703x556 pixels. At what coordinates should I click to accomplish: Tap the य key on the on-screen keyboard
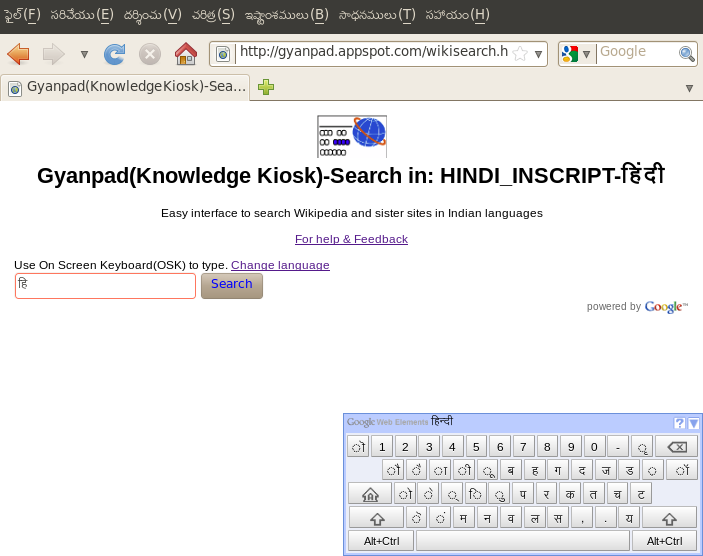629,518
